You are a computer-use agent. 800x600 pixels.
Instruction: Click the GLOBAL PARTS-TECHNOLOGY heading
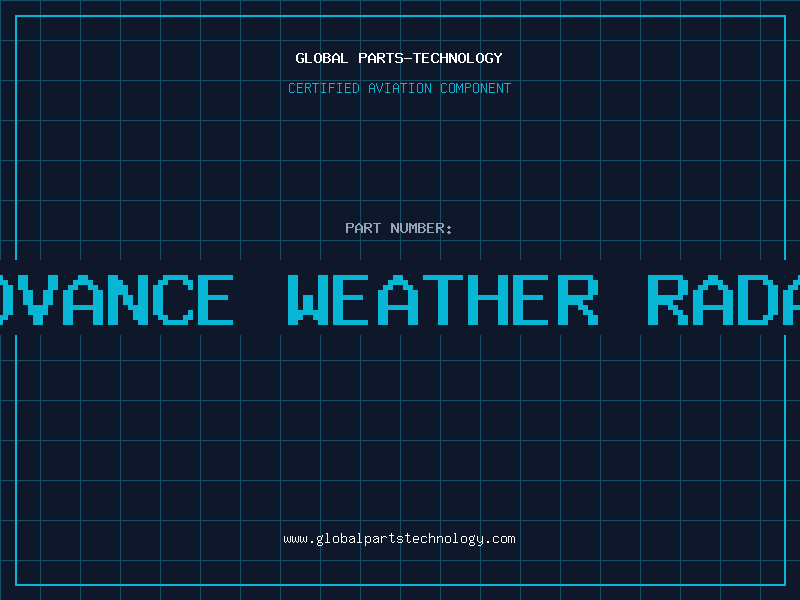point(399,58)
